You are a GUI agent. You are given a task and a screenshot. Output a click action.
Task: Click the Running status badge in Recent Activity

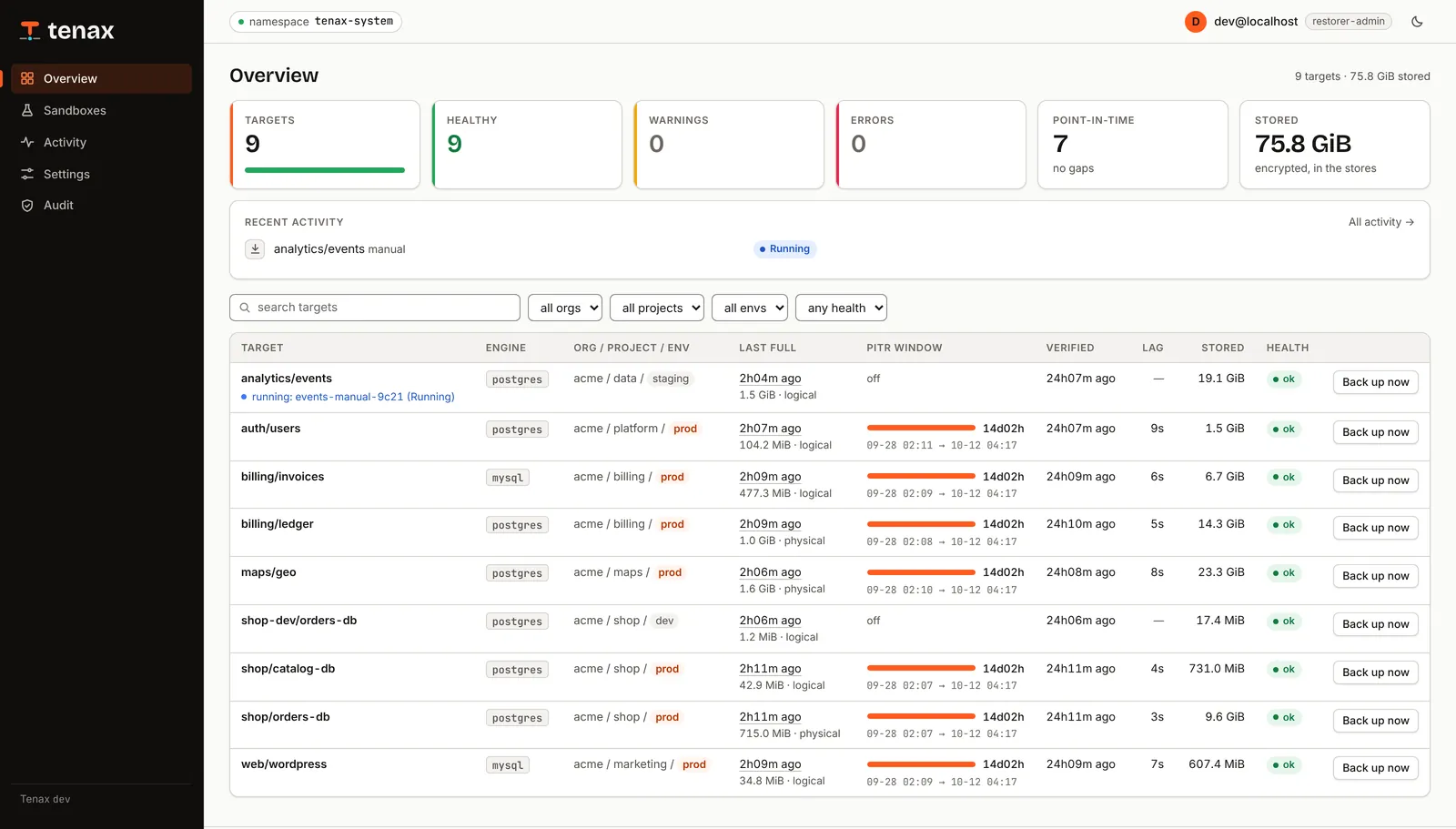785,249
